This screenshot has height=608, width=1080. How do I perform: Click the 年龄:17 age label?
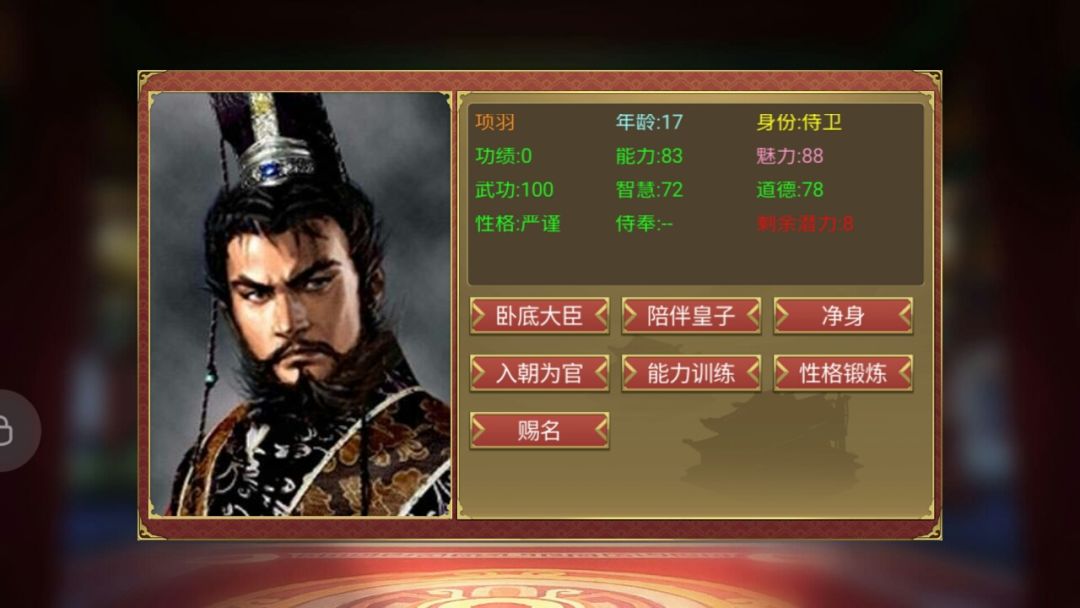point(649,123)
